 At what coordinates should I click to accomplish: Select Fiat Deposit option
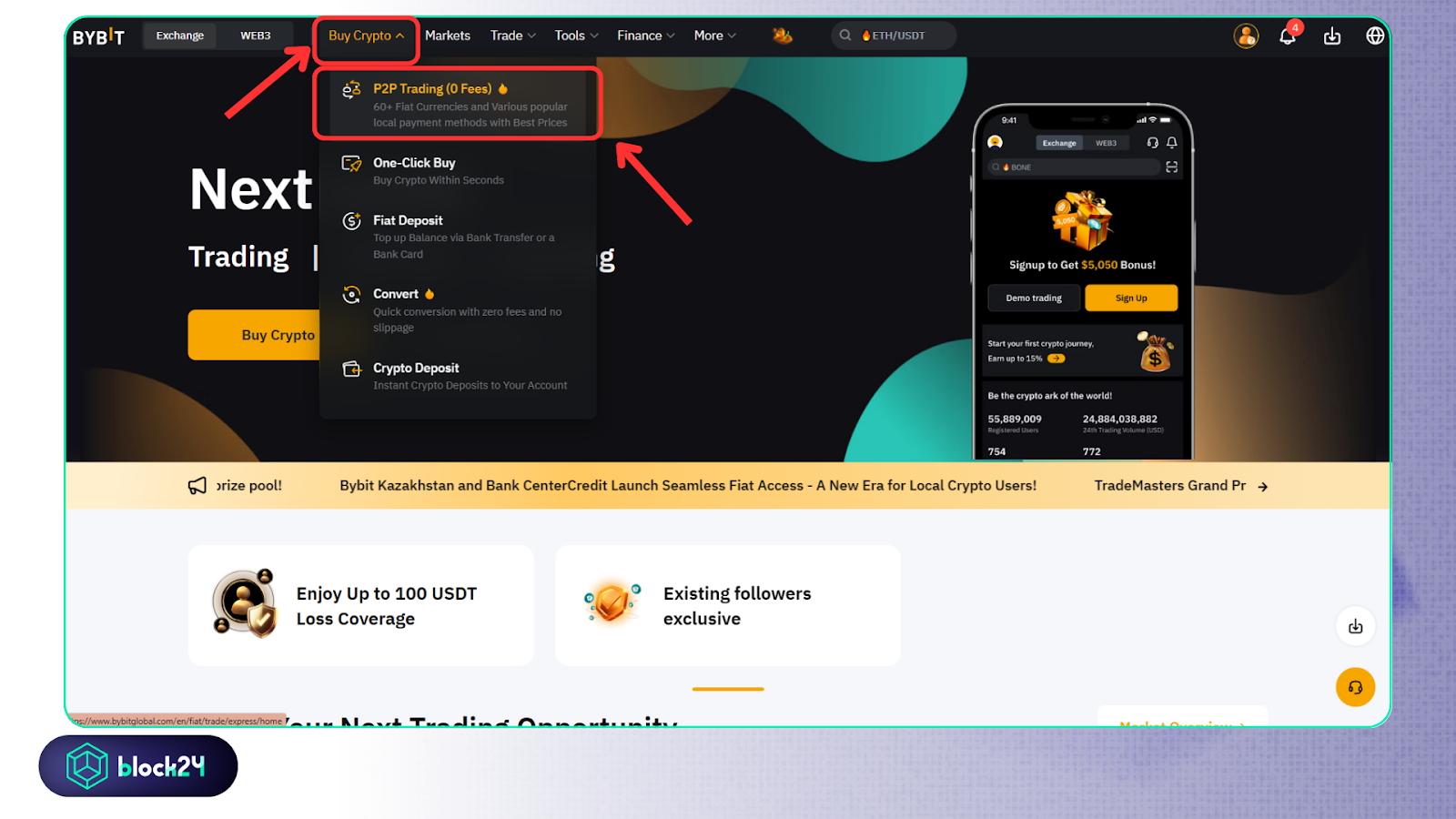pos(458,237)
